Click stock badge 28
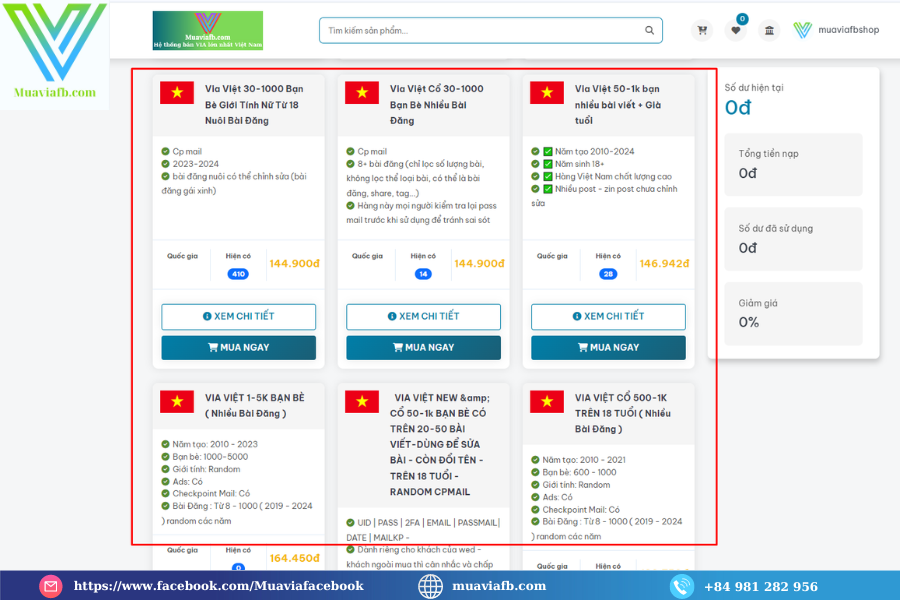This screenshot has height=600, width=900. pyautogui.click(x=608, y=274)
